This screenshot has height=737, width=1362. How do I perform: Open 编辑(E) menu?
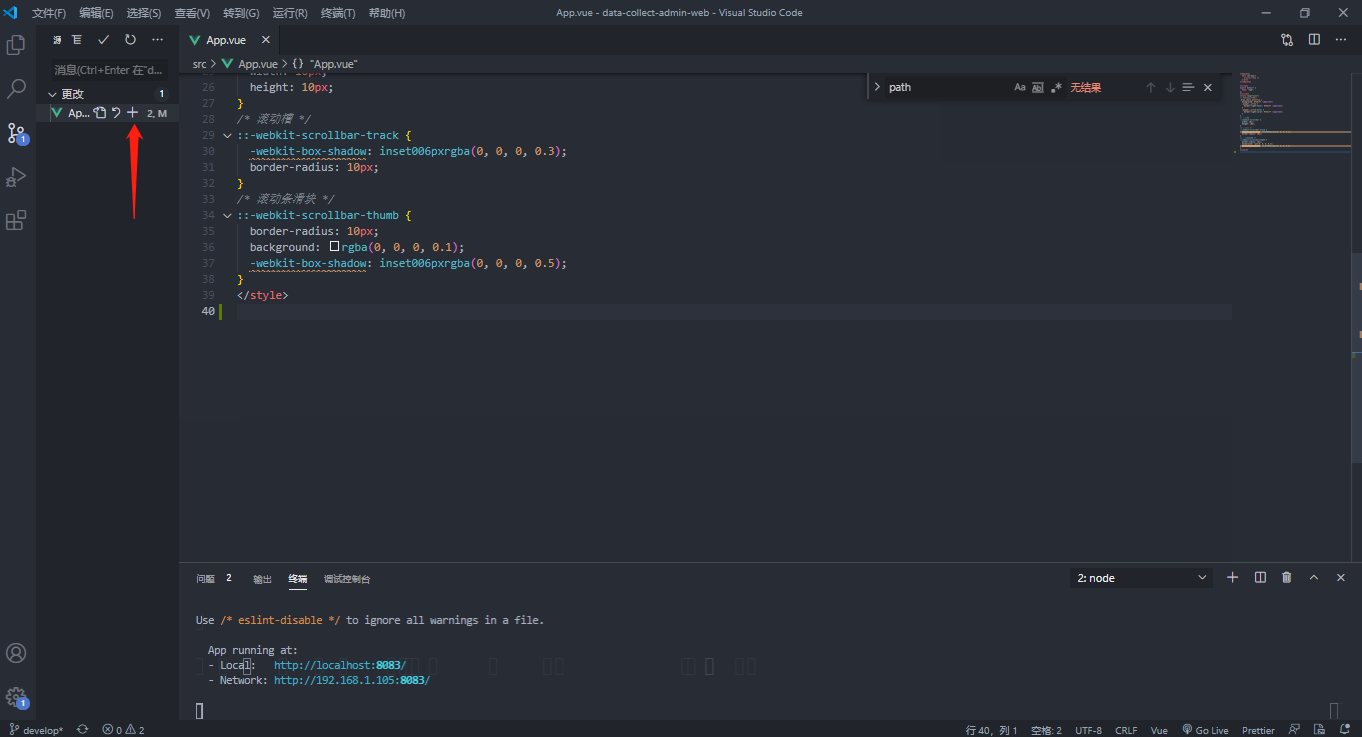coord(97,13)
